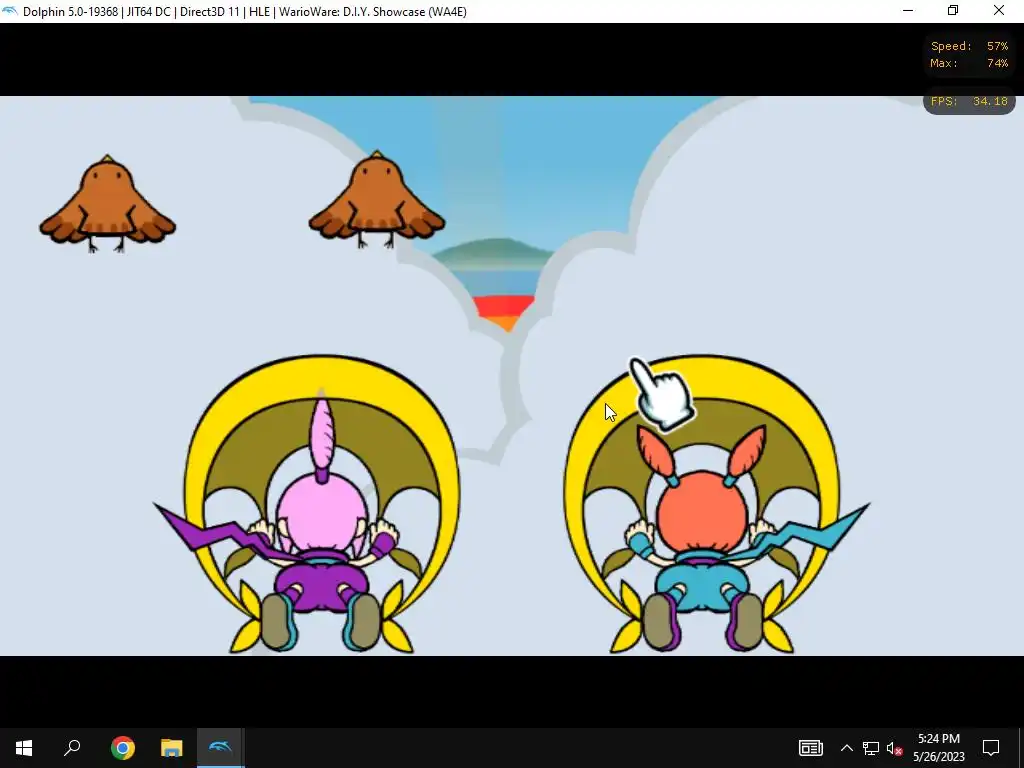Screen dimensions: 1024x768
Task: Click the FPS 34.18 overlay readout
Action: point(969,101)
